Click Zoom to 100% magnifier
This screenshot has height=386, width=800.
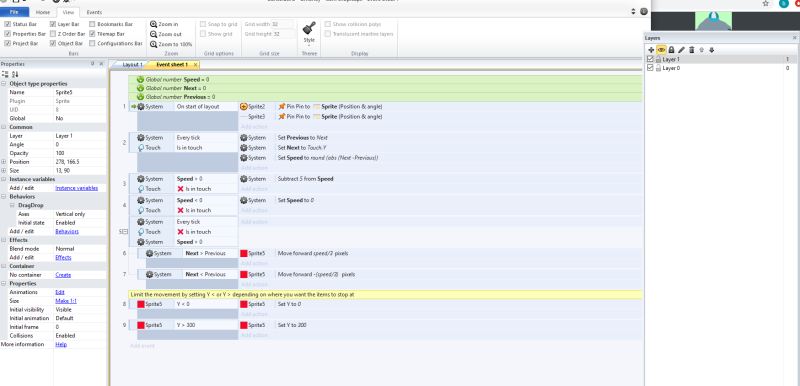[x=153, y=44]
